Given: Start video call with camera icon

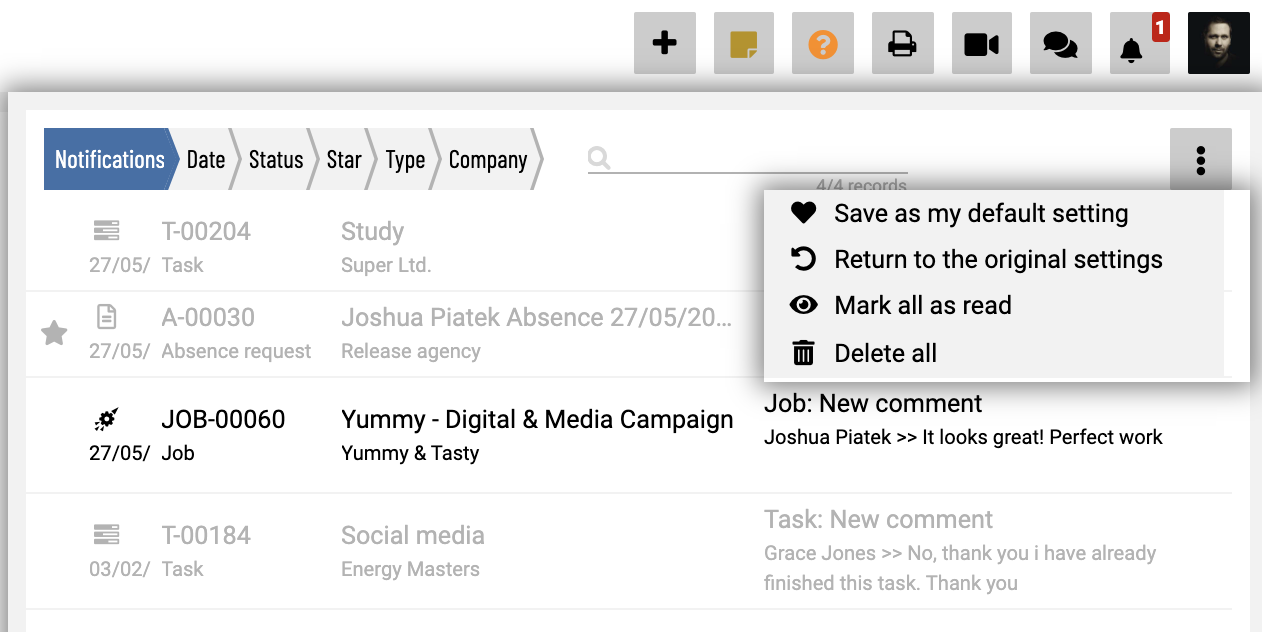Looking at the screenshot, I should [981, 43].
